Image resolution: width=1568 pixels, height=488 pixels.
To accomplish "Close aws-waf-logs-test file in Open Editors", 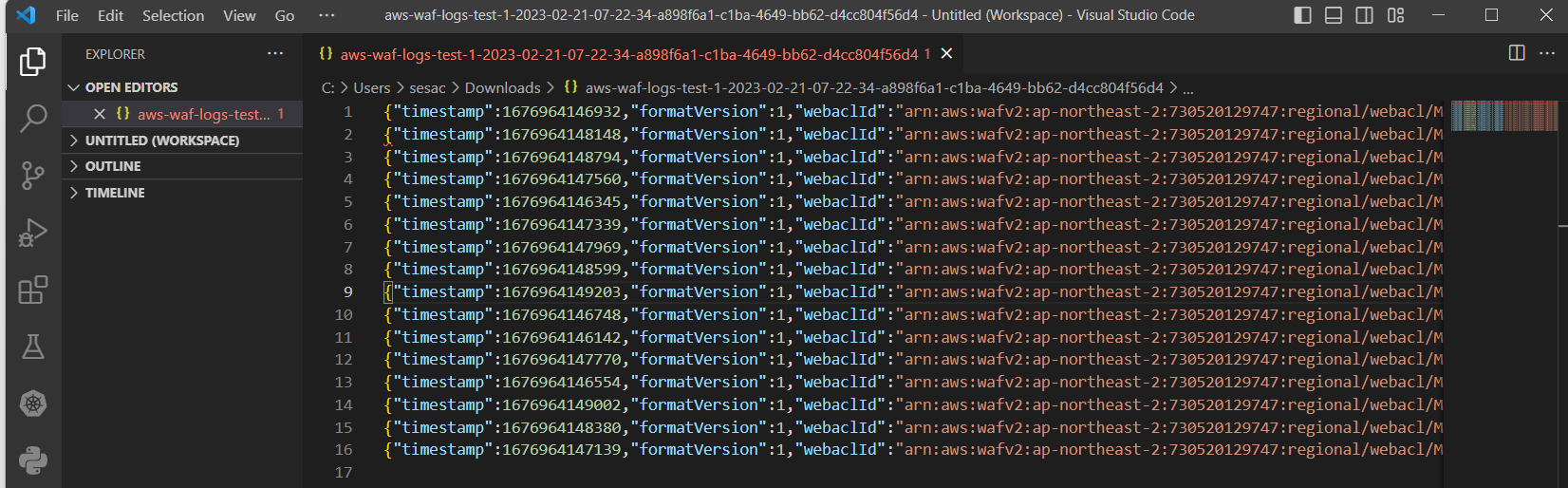I will coord(100,114).
